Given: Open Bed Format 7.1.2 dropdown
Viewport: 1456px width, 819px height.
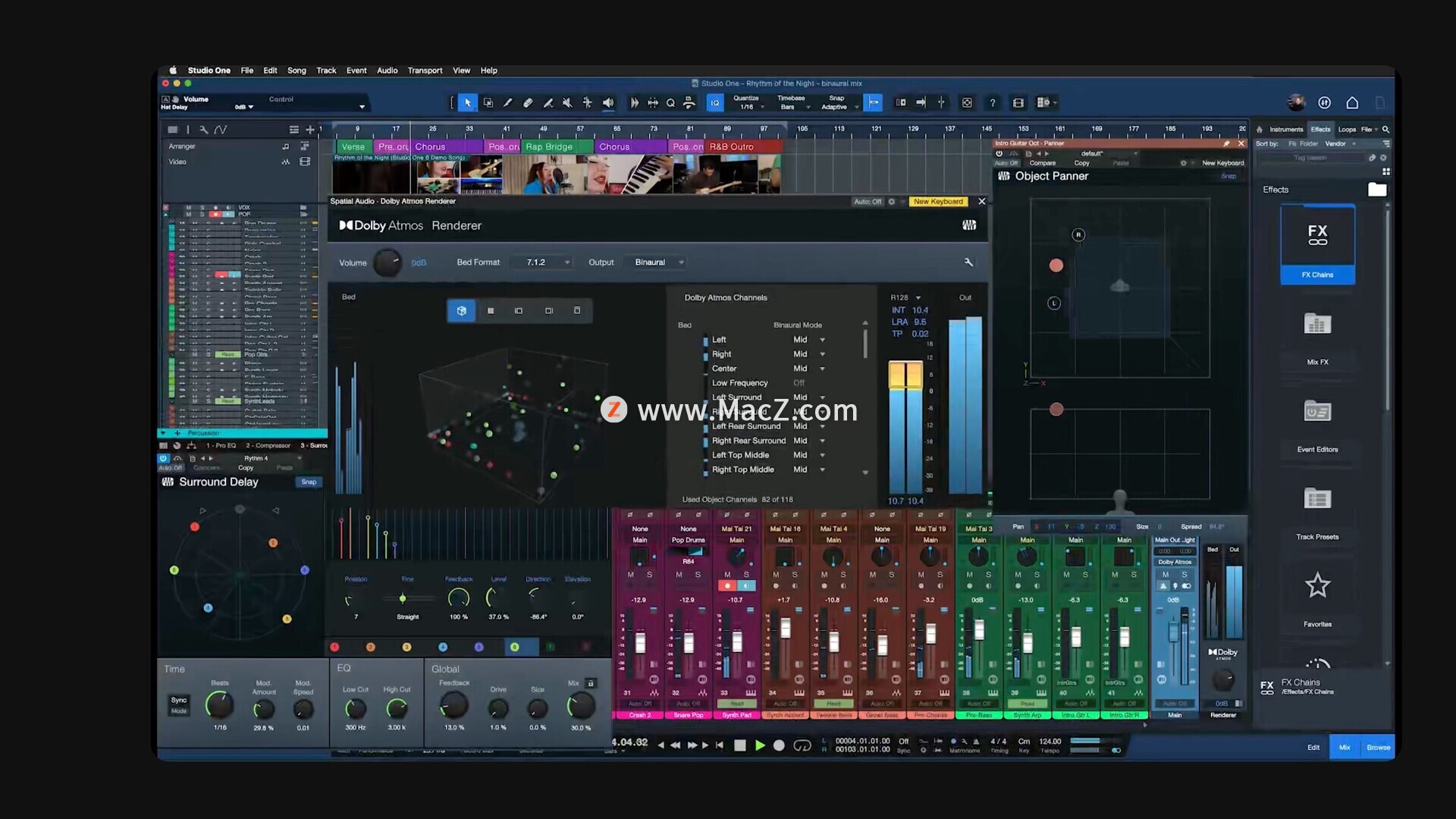Looking at the screenshot, I should tap(544, 262).
